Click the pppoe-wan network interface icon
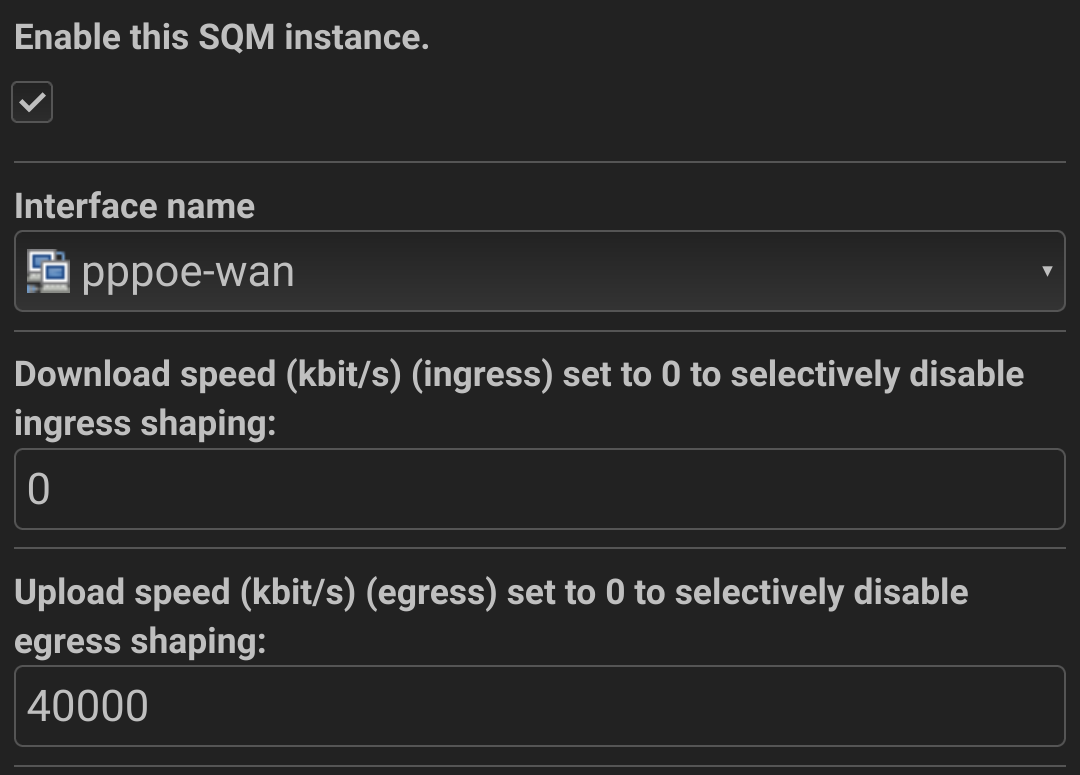The height and width of the screenshot is (775, 1080). click(x=48, y=271)
